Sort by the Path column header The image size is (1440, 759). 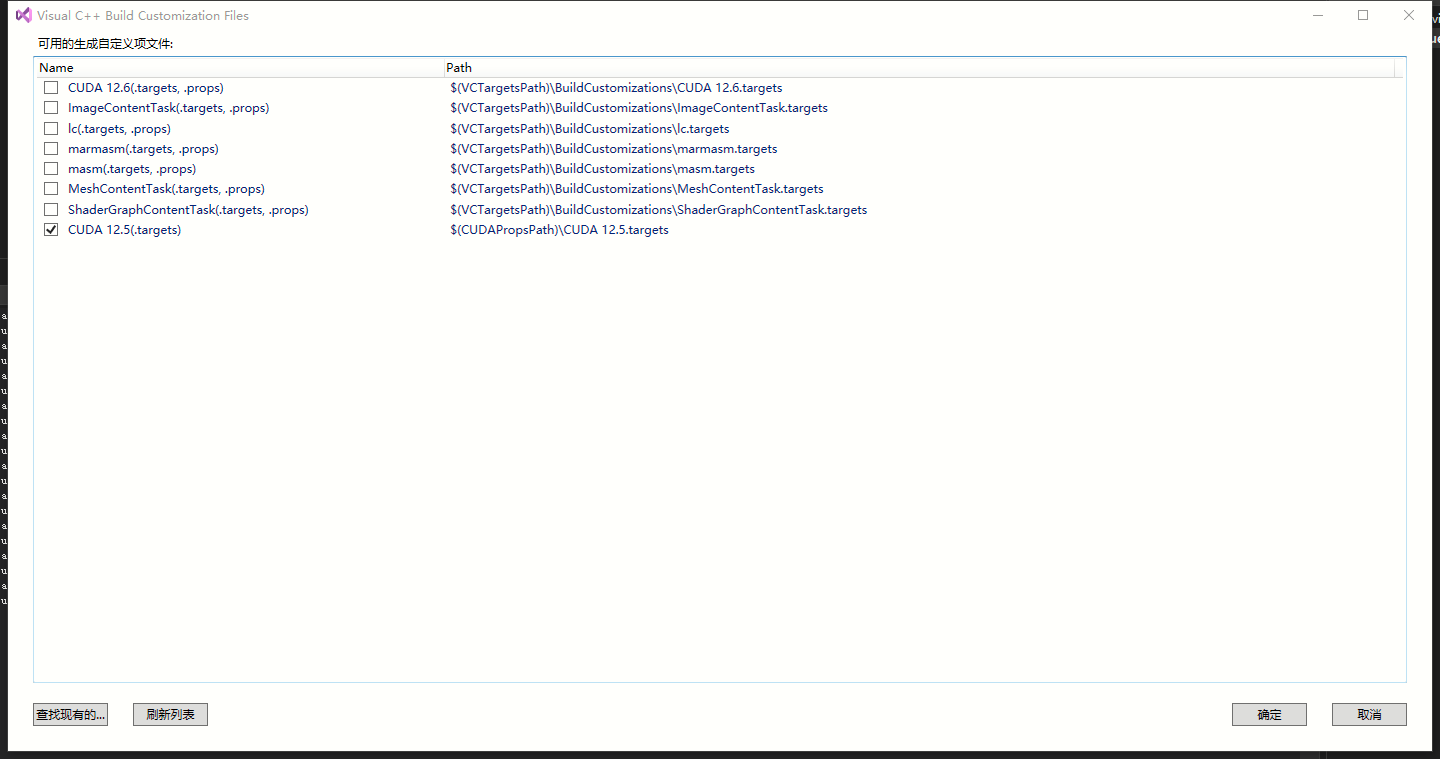(459, 67)
